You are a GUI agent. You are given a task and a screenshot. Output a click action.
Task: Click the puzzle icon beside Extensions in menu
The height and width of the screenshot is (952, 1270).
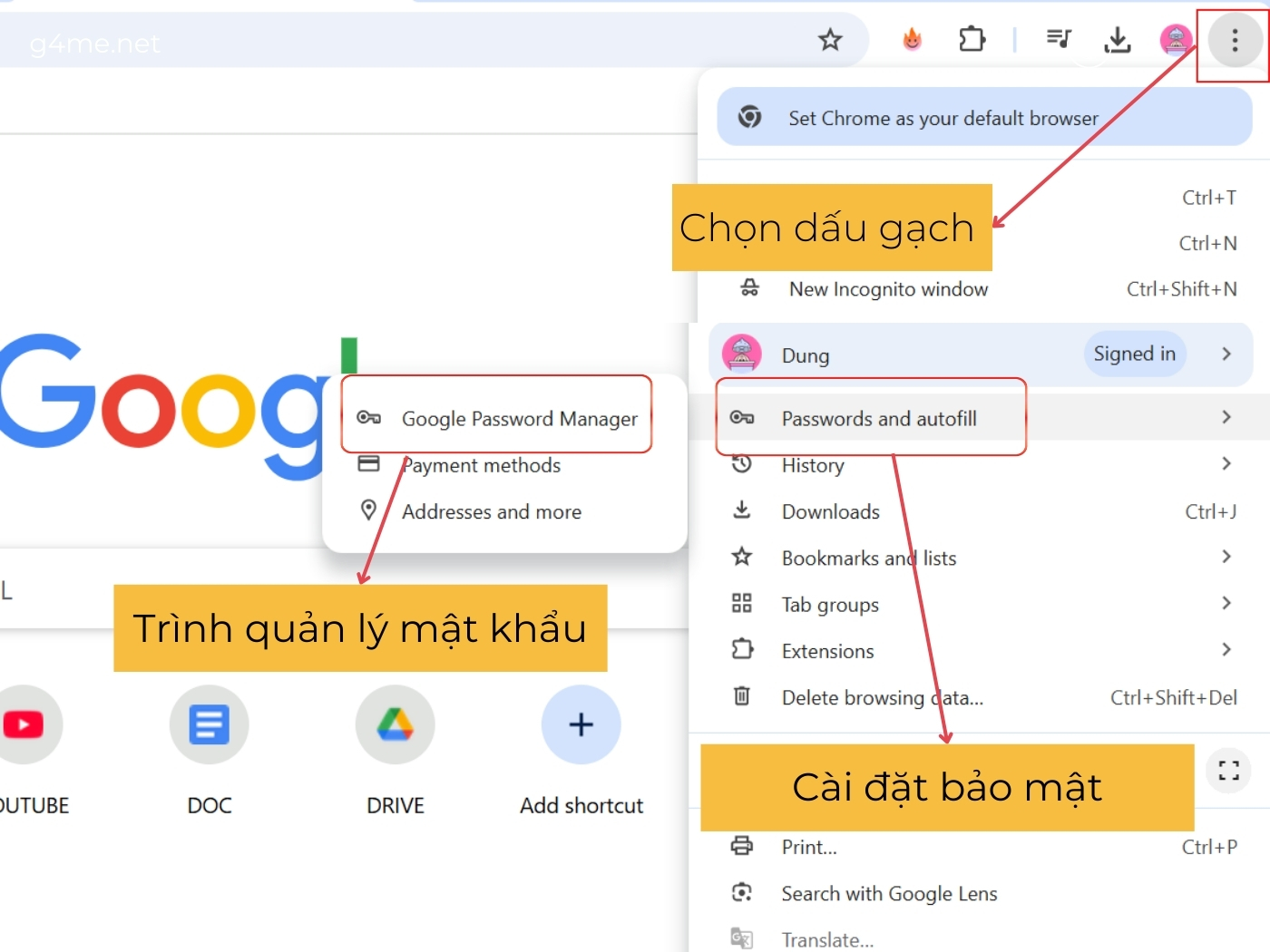point(742,648)
